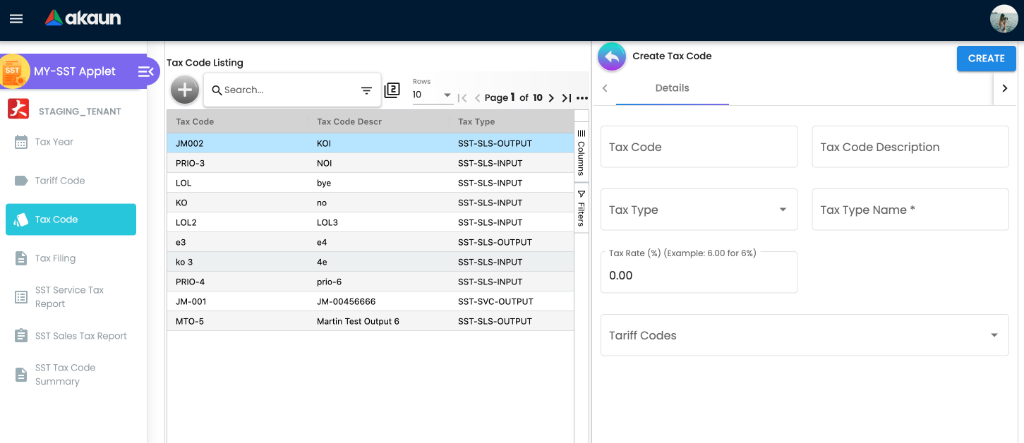Toggle the Filters side panel
Image resolution: width=1024 pixels, height=443 pixels.
[581, 208]
